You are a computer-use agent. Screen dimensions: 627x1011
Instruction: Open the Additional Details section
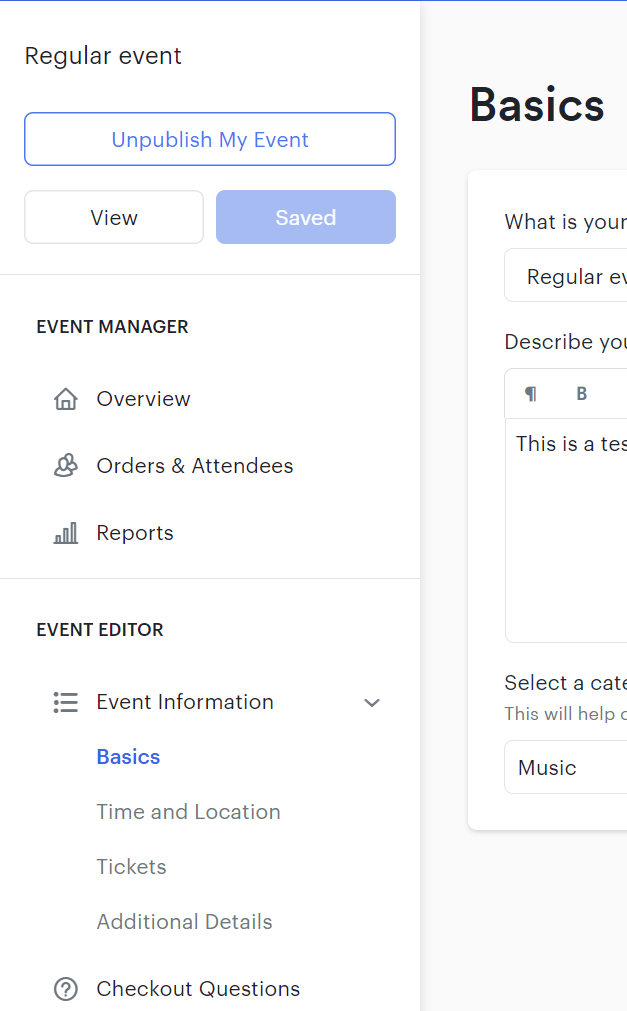click(184, 922)
